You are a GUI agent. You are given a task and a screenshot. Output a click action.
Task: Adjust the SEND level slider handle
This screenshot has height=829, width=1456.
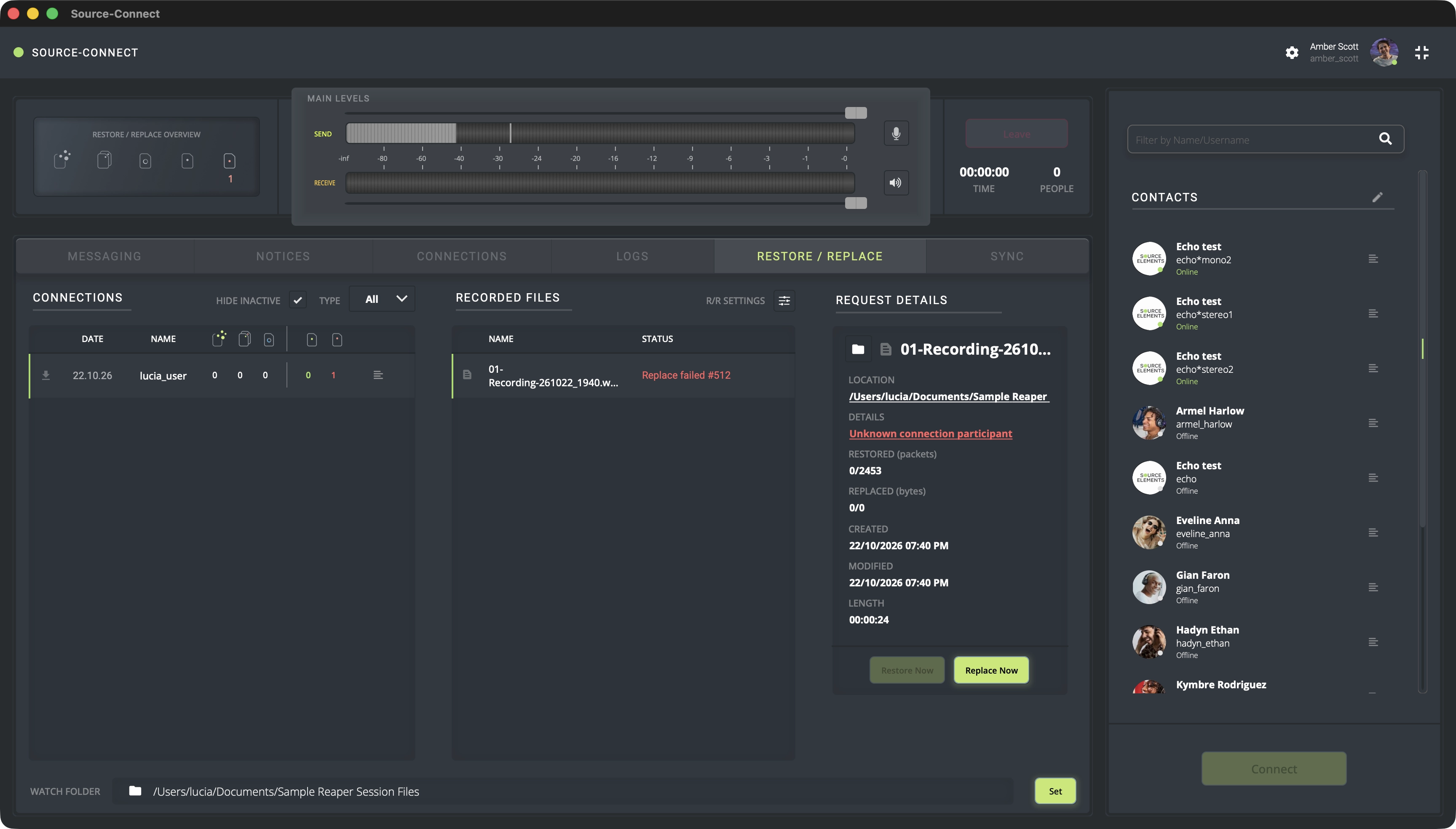point(855,113)
